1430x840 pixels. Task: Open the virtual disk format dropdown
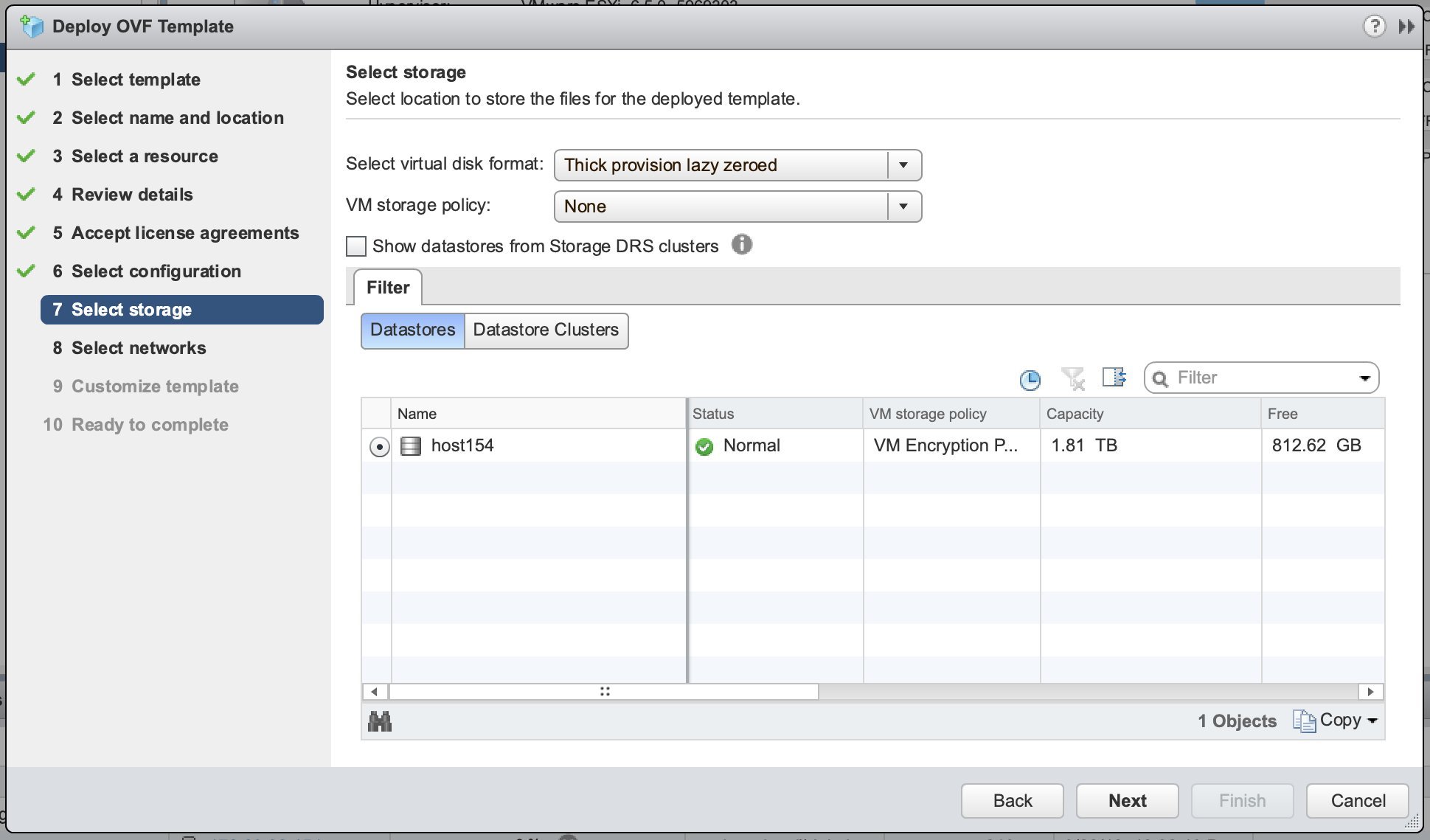tap(905, 165)
